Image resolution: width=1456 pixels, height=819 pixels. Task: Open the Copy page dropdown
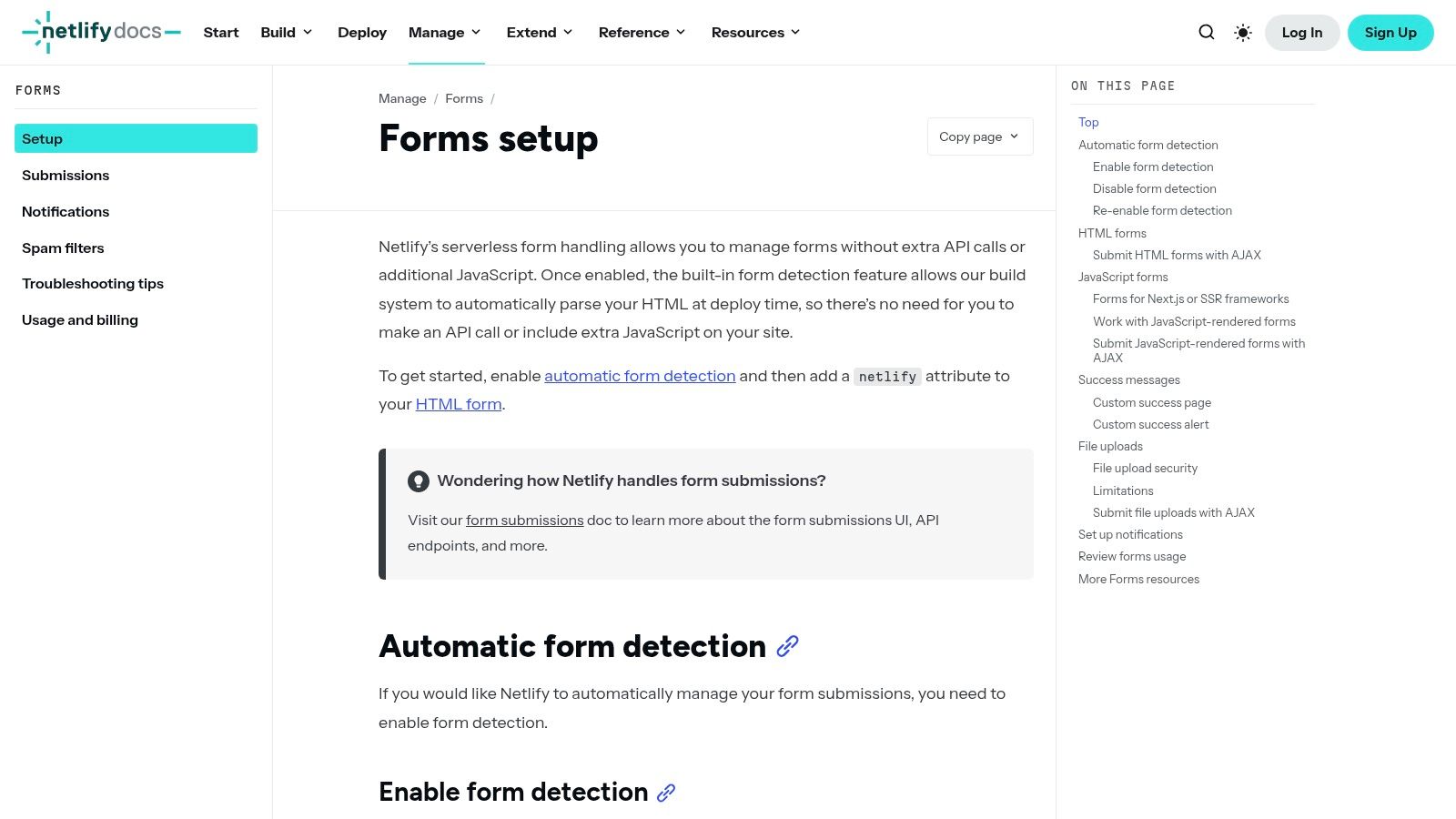point(979,136)
